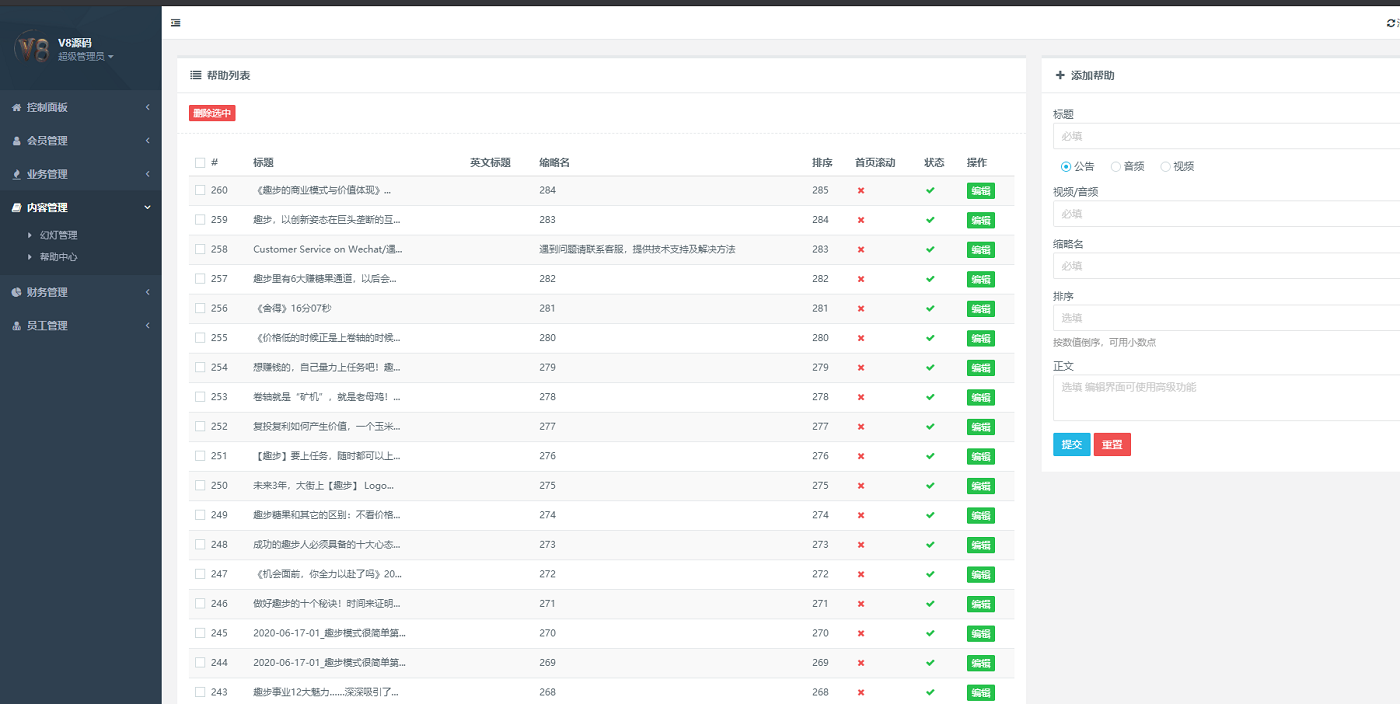The image size is (1400, 704).
Task: Choose the 视频 radio option
Action: click(x=1165, y=167)
